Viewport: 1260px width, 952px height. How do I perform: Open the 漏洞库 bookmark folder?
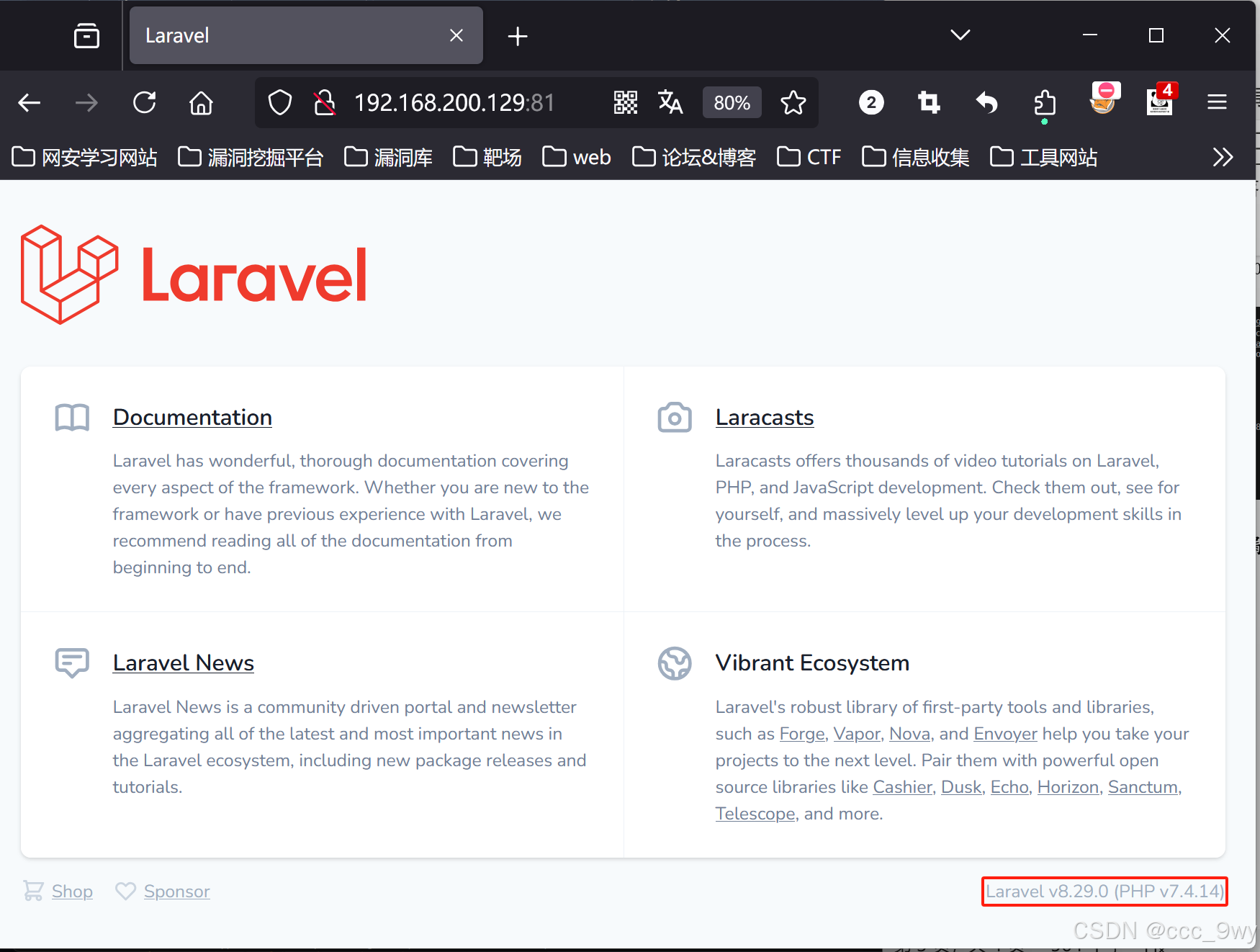[x=388, y=157]
